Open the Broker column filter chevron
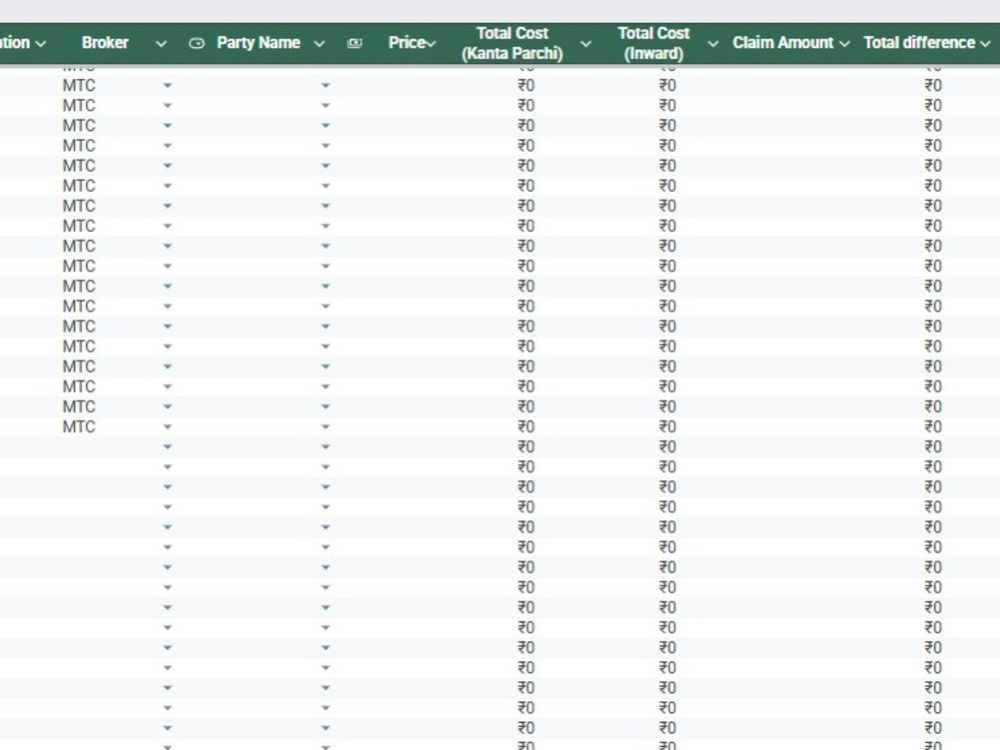1000x750 pixels. tap(161, 44)
